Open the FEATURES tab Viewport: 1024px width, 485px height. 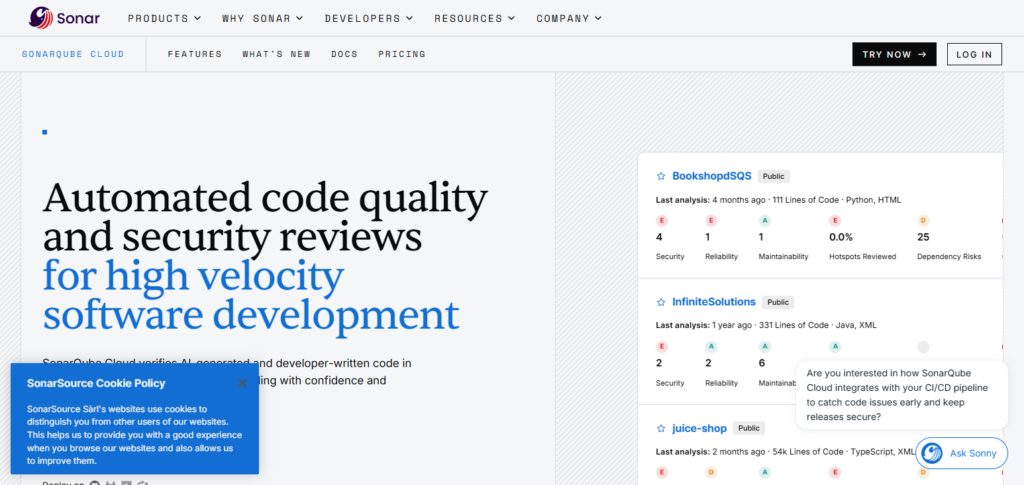tap(195, 54)
